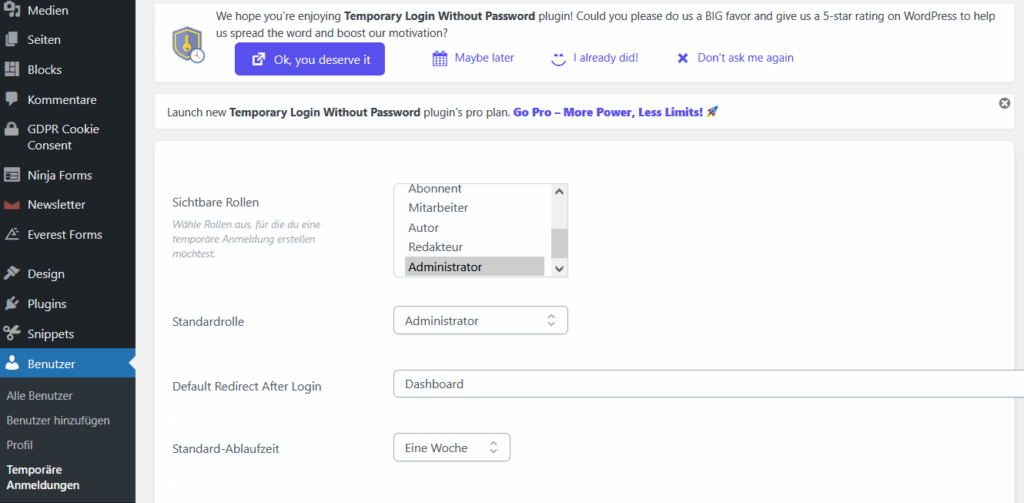Click the Default Redirect After Login field
The image size is (1024, 503).
click(709, 384)
